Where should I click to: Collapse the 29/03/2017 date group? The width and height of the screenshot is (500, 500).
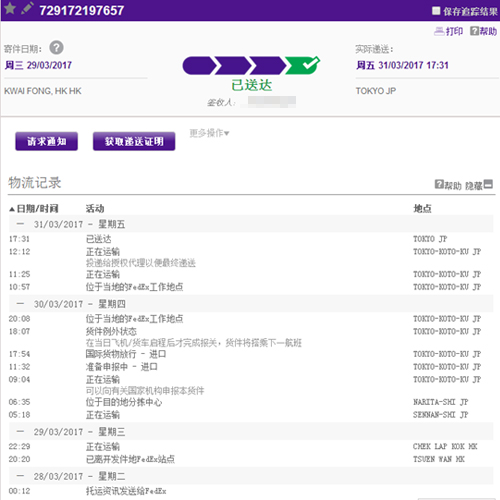pyautogui.click(x=20, y=431)
